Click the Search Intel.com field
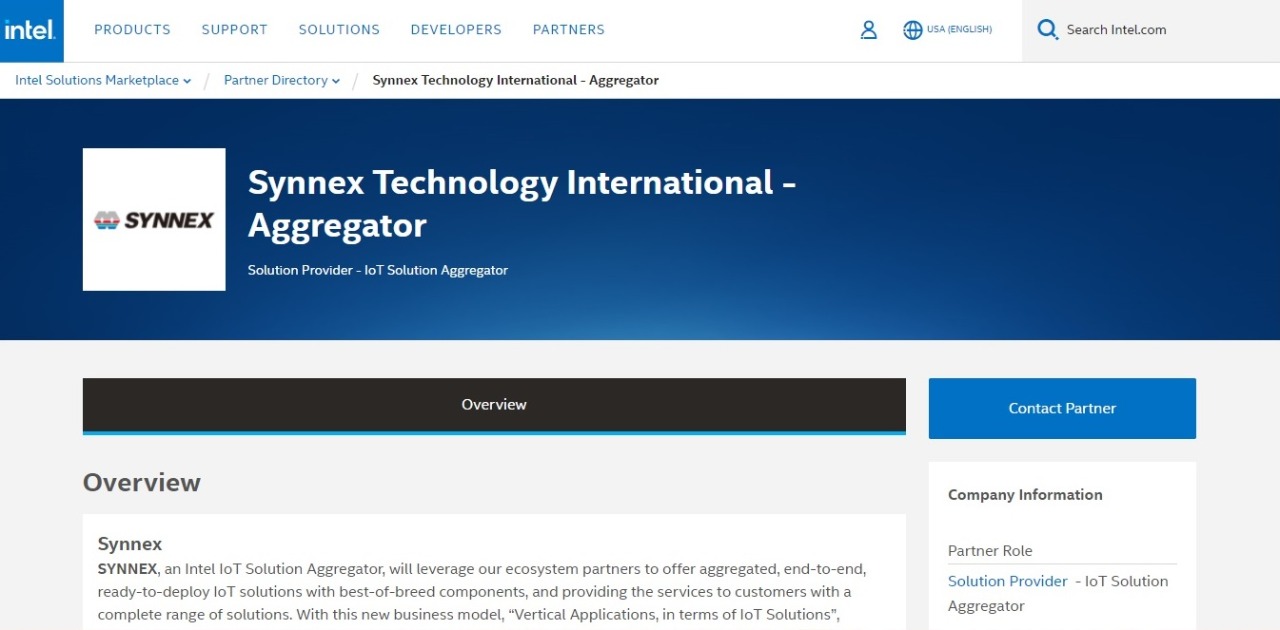Image resolution: width=1280 pixels, height=630 pixels. (1150, 30)
